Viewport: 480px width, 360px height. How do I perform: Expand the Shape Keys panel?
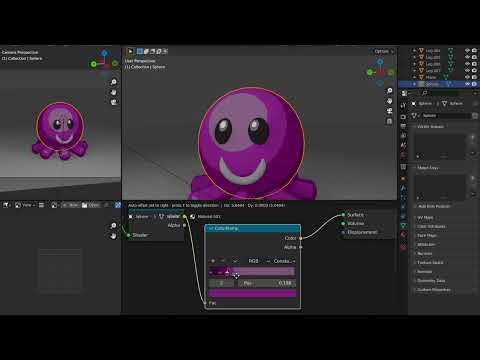point(428,168)
